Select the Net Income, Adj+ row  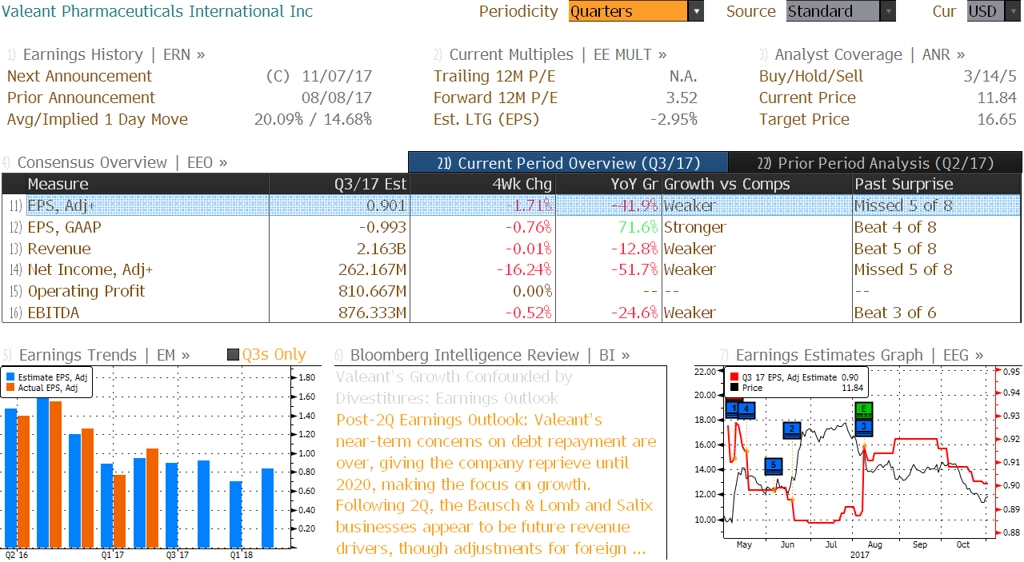[511, 270]
